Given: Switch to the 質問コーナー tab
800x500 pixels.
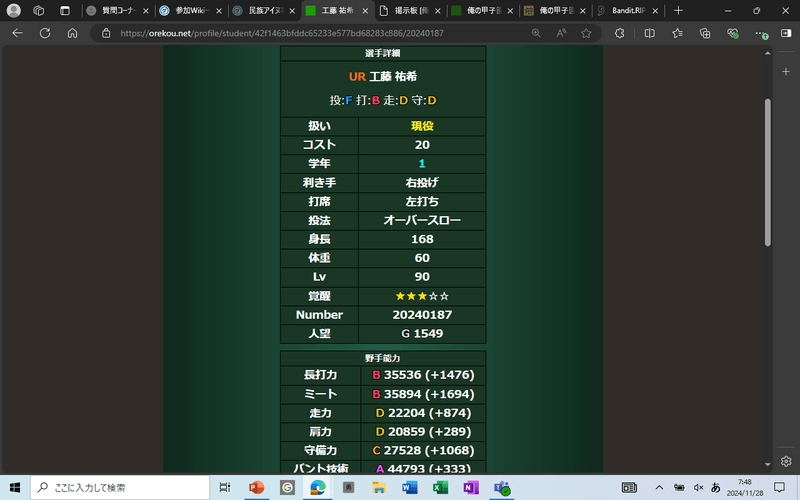Looking at the screenshot, I should (112, 10).
